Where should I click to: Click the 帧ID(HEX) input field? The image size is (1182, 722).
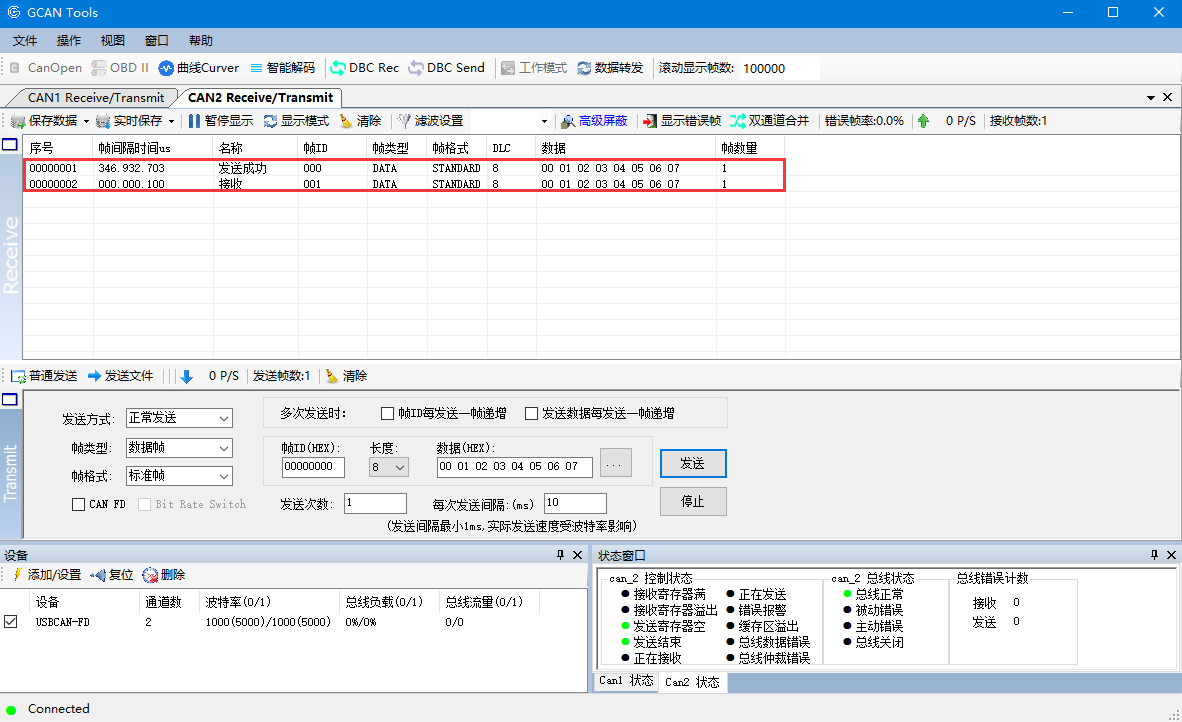point(313,467)
